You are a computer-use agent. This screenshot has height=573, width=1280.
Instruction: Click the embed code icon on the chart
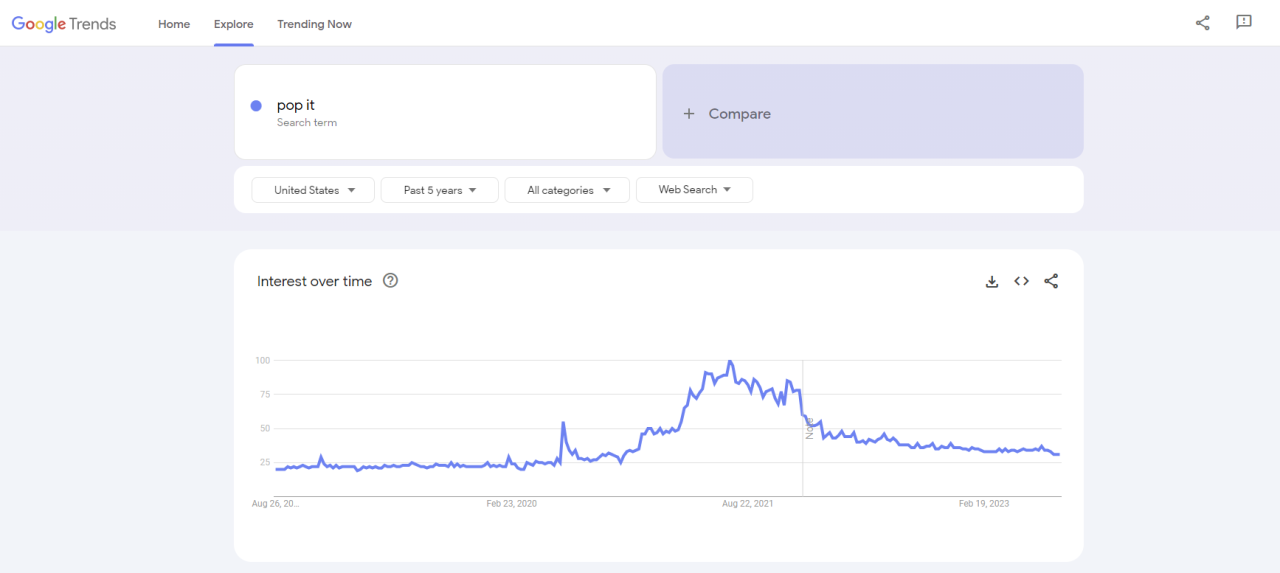pos(1021,282)
